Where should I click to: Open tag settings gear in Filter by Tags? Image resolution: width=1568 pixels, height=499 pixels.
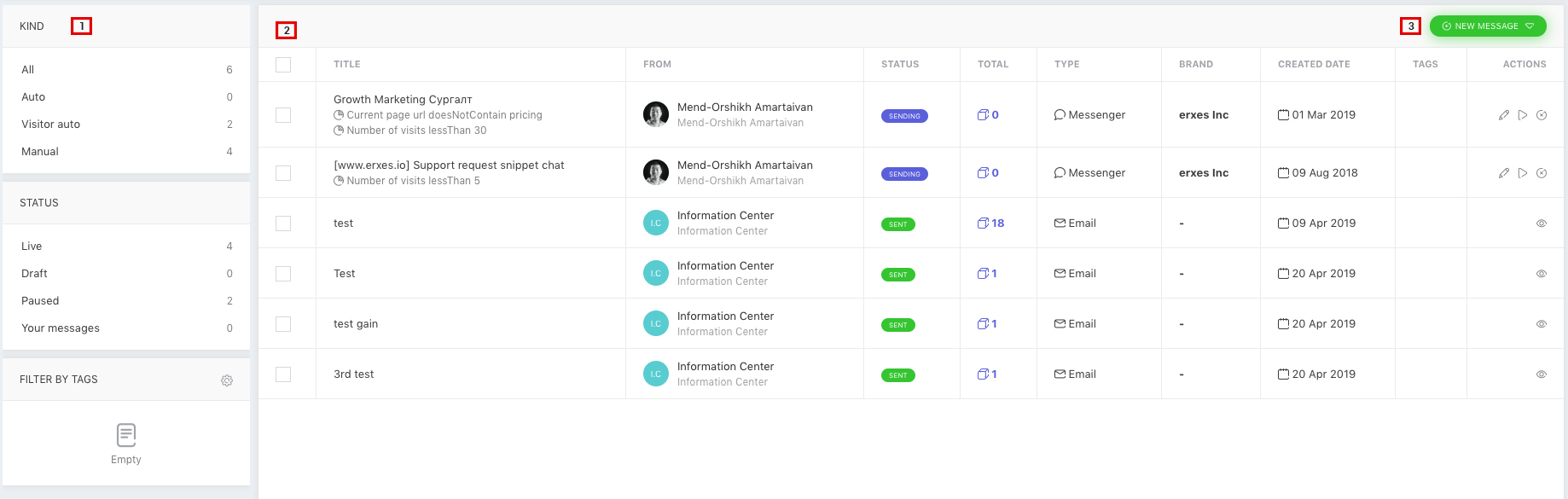click(227, 380)
